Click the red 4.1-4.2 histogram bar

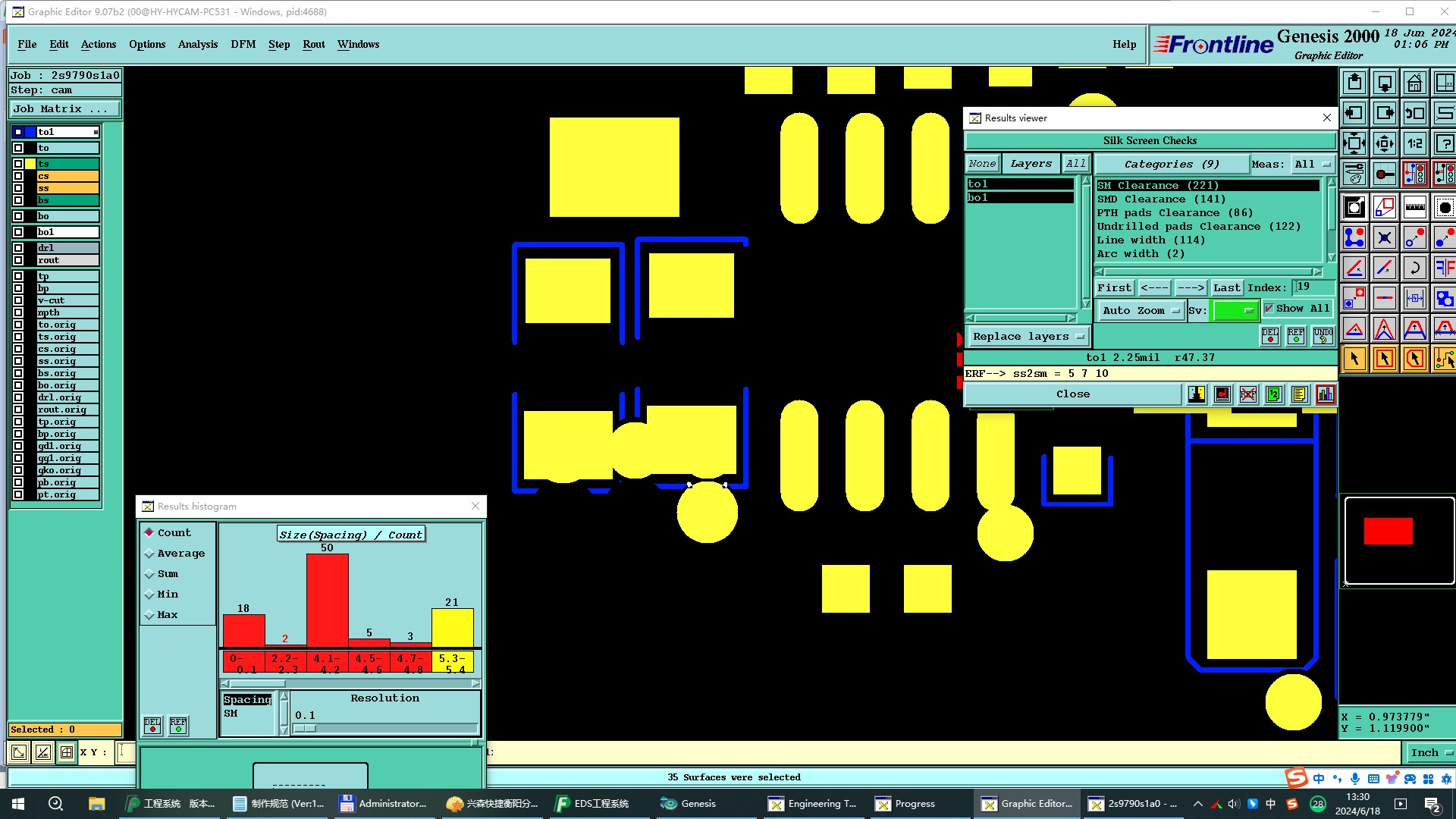[x=328, y=601]
